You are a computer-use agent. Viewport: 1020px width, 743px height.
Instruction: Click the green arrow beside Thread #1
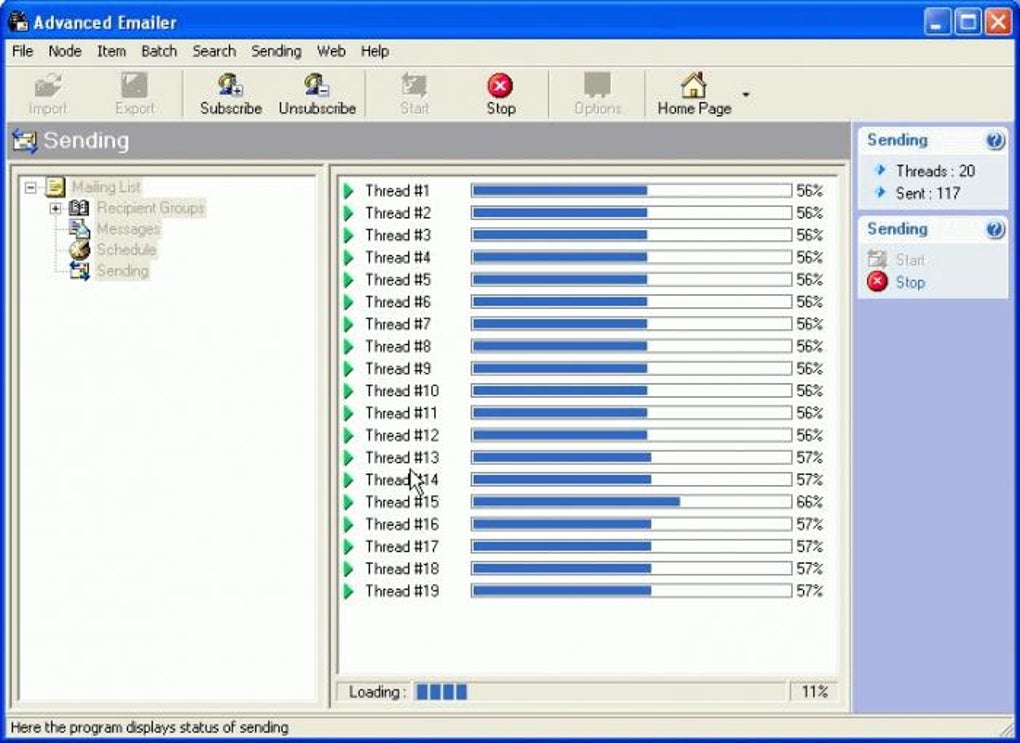(349, 191)
